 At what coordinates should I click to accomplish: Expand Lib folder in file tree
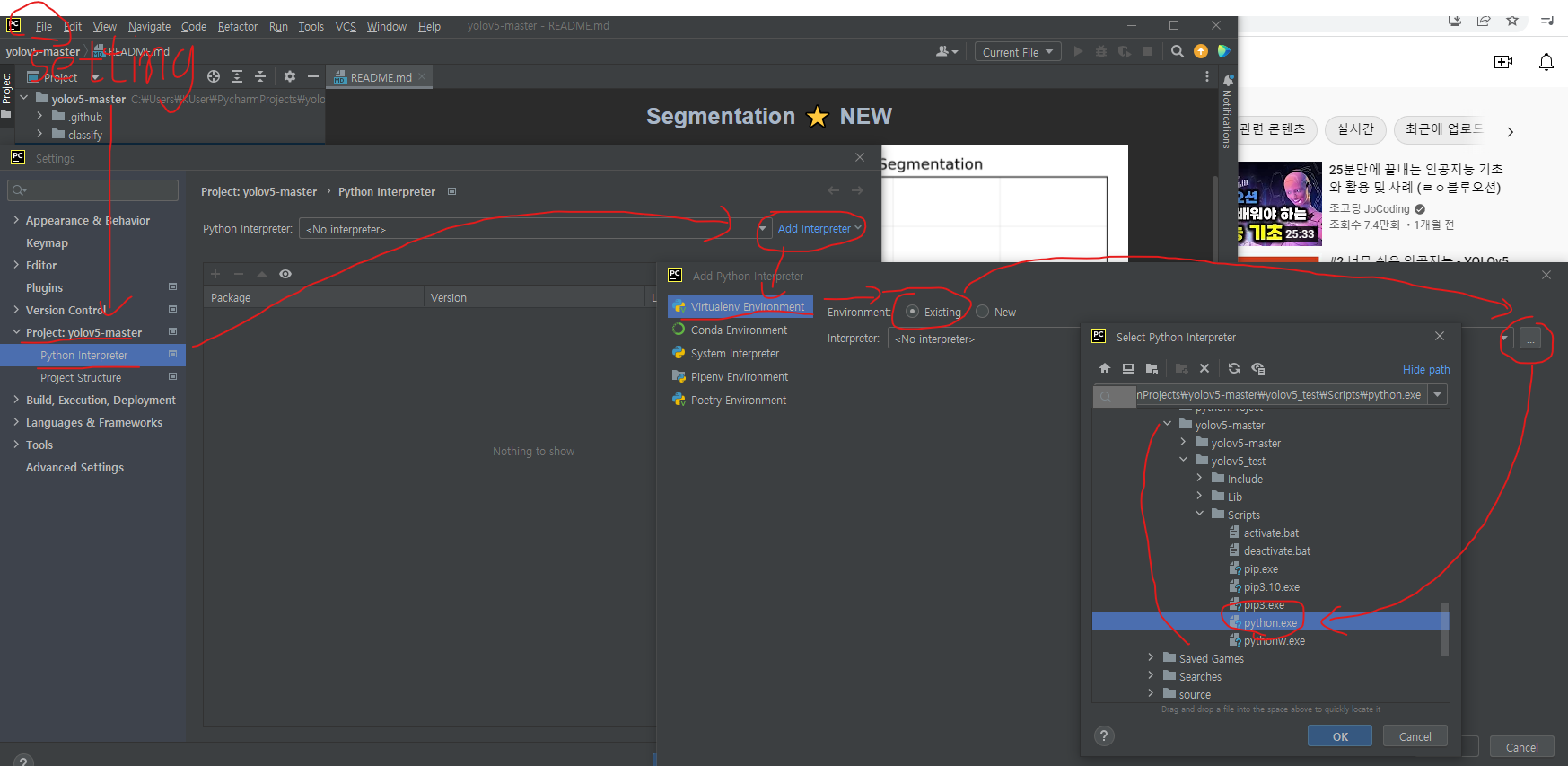[x=1199, y=496]
